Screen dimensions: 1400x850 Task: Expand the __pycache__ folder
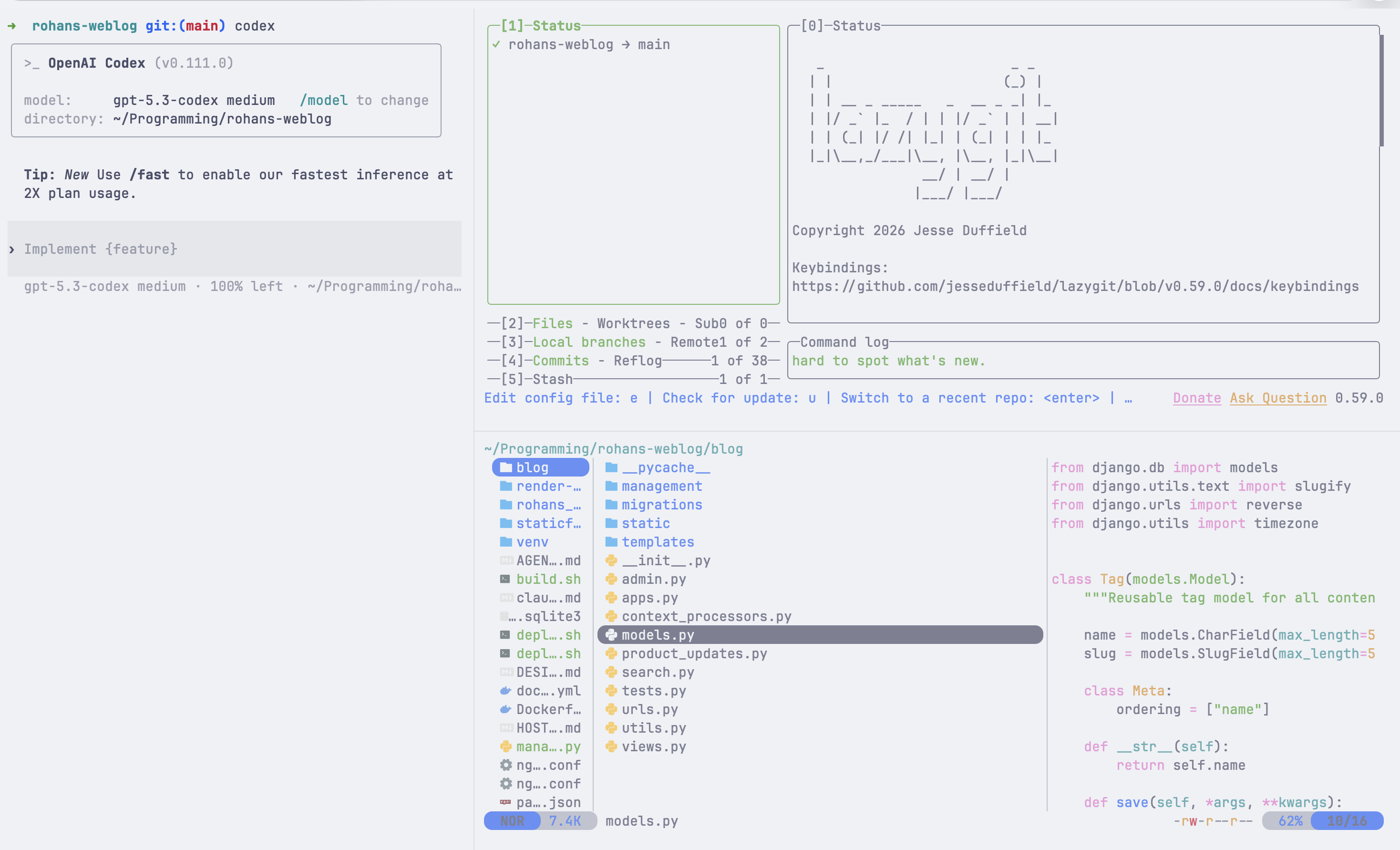point(665,467)
